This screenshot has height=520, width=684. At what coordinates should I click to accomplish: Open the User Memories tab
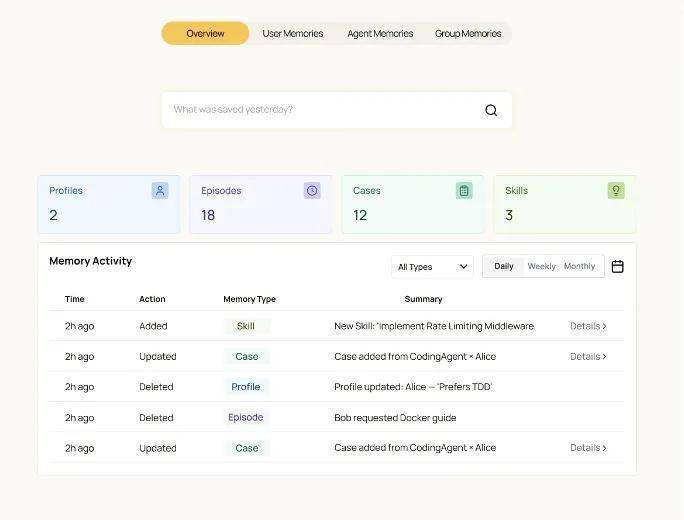click(293, 34)
